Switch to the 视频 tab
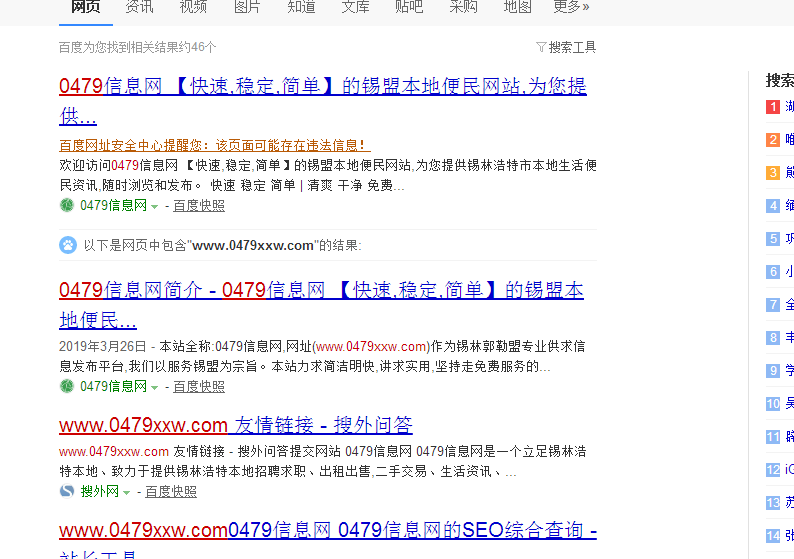 click(193, 7)
